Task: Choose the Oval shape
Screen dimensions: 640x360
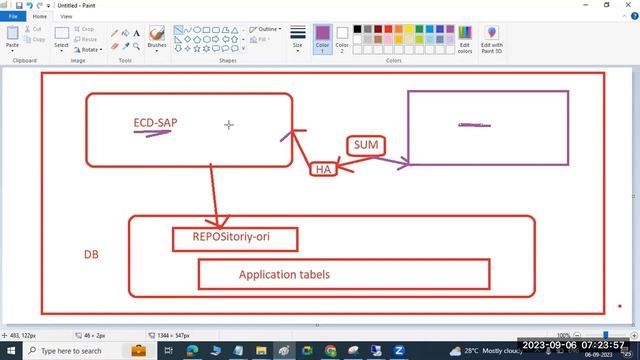Action: click(x=197, y=30)
